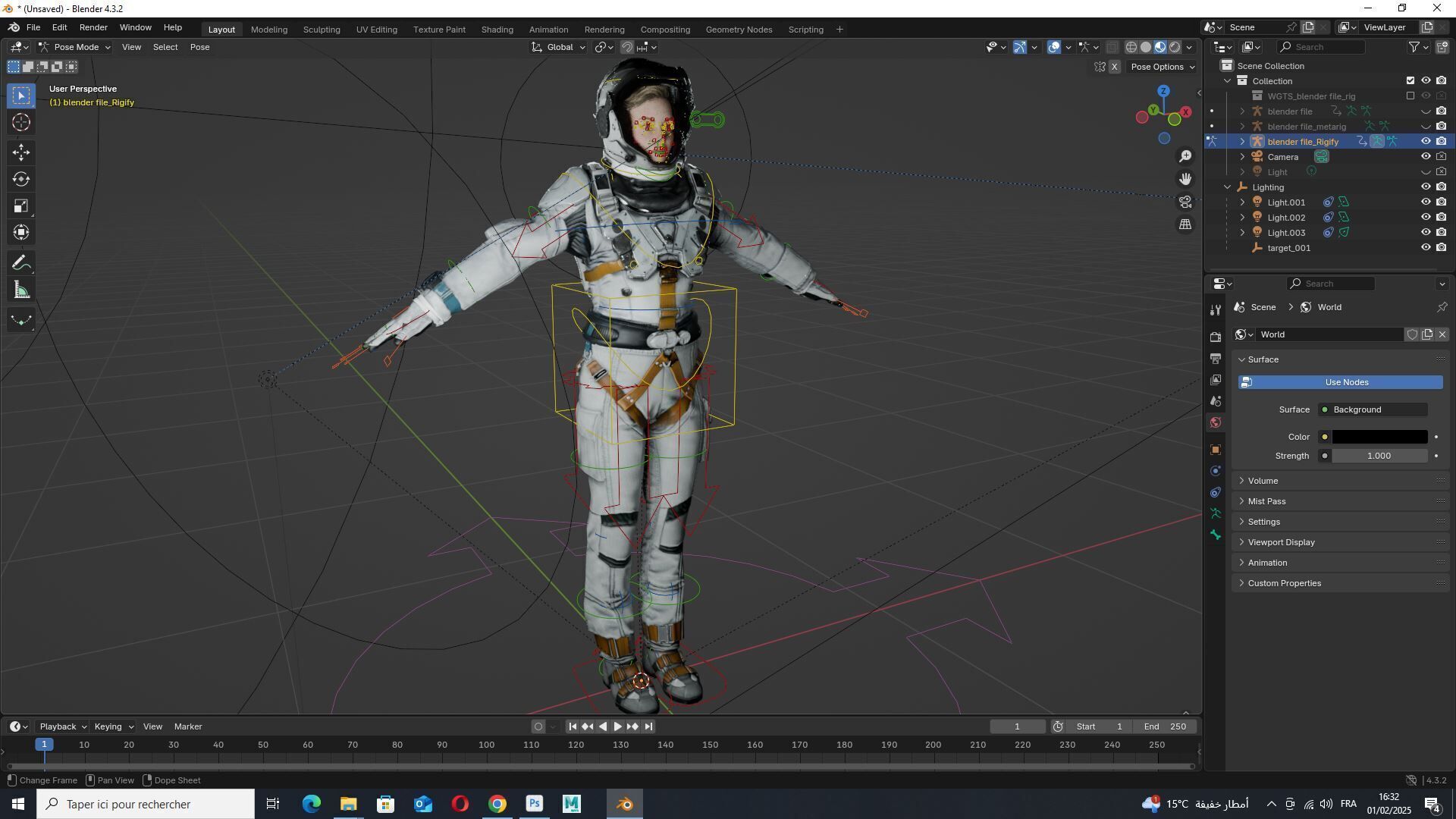
Task: Select the Measure tool
Action: coord(21,290)
